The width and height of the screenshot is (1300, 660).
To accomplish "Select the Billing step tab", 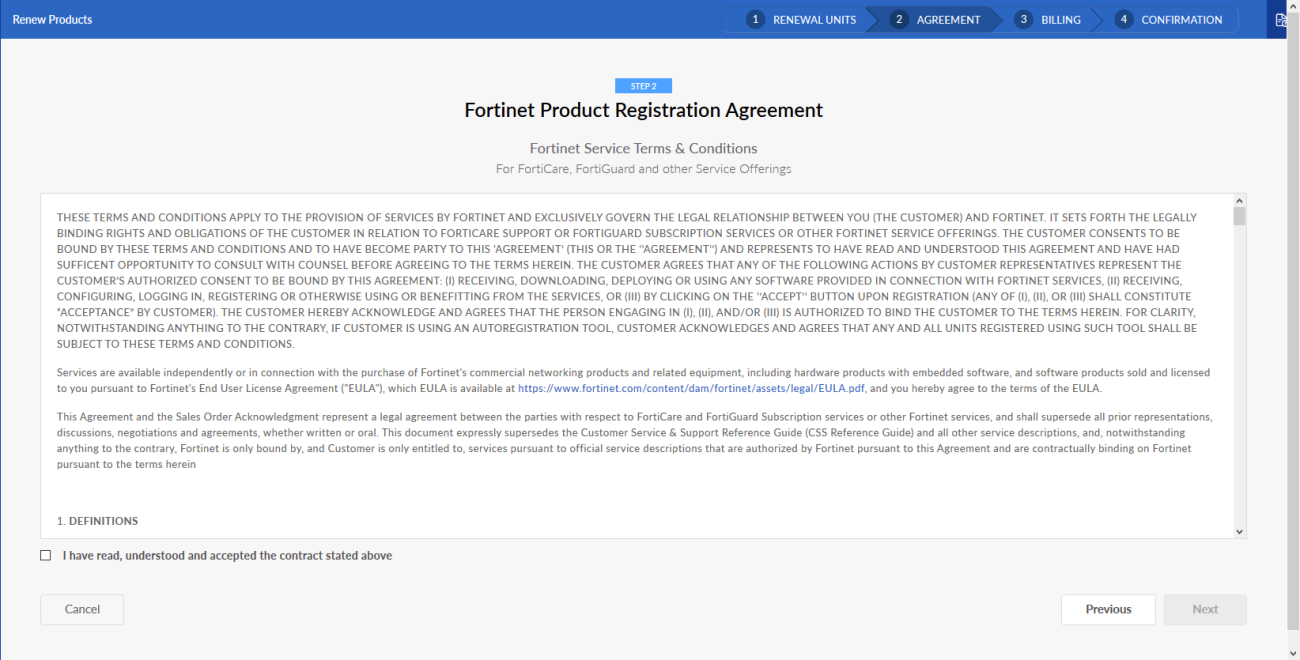I will (x=1048, y=20).
